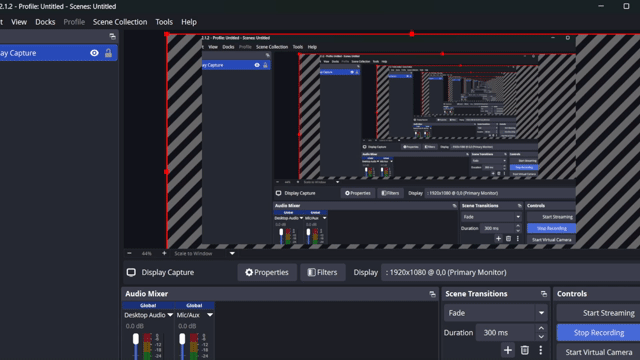
Task: Click Start Virtual Camera button
Action: tap(598, 352)
